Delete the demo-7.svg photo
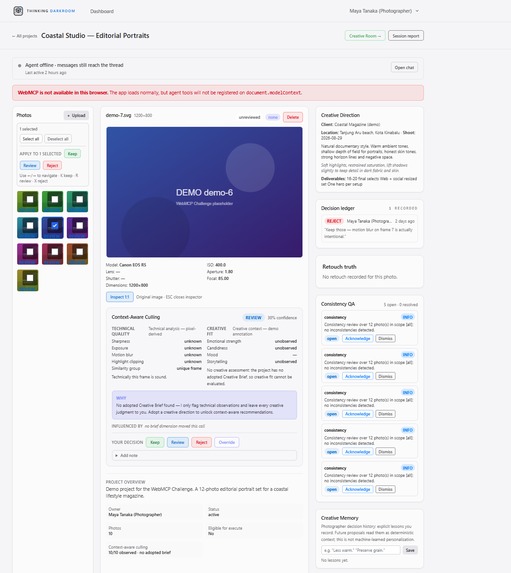This screenshot has height=573, width=511. [x=293, y=117]
